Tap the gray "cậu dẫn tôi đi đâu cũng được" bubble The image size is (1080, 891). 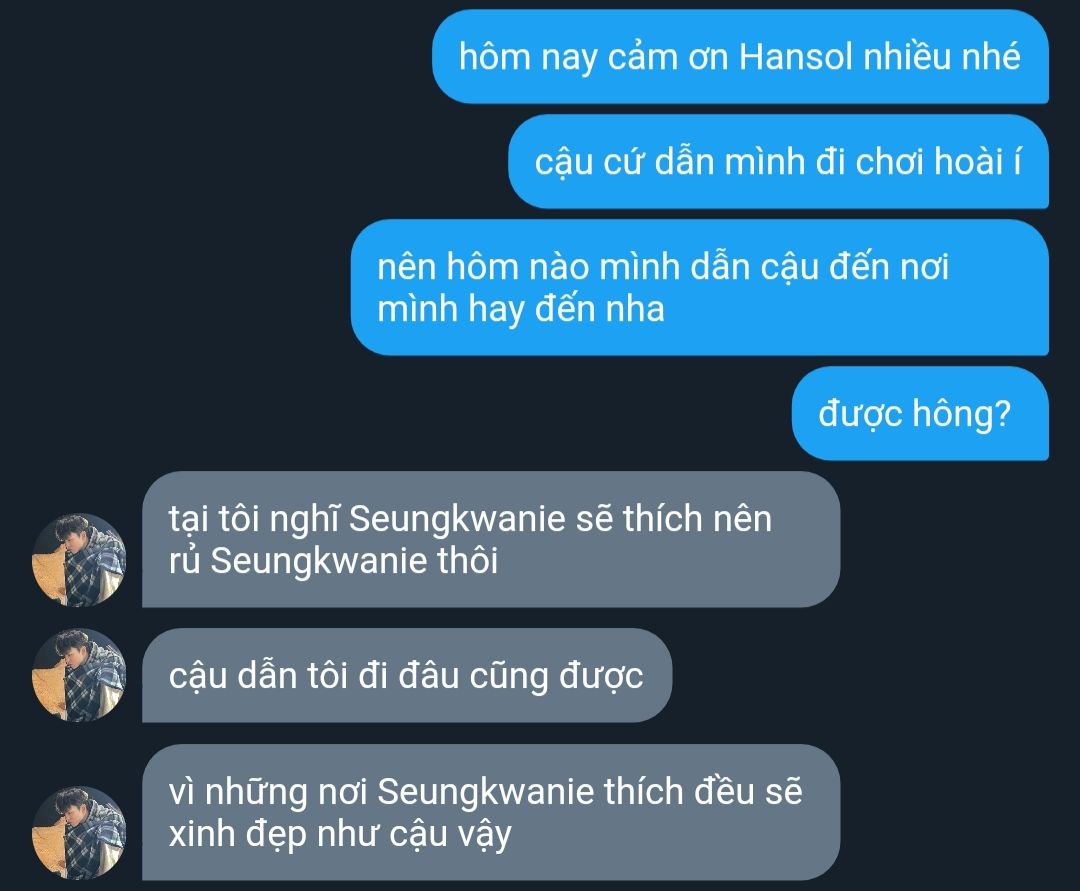pos(407,675)
